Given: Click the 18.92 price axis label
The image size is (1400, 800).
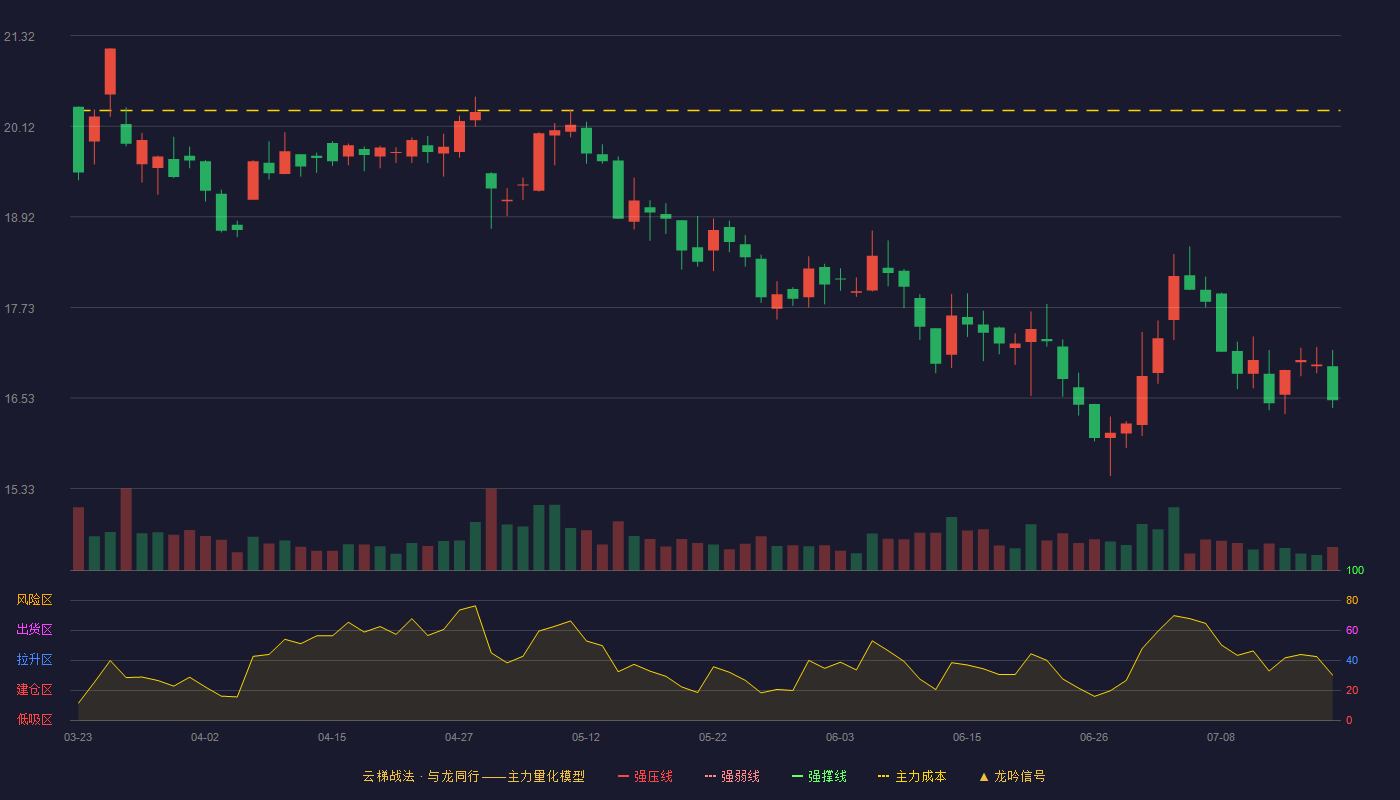Looking at the screenshot, I should (x=19, y=218).
